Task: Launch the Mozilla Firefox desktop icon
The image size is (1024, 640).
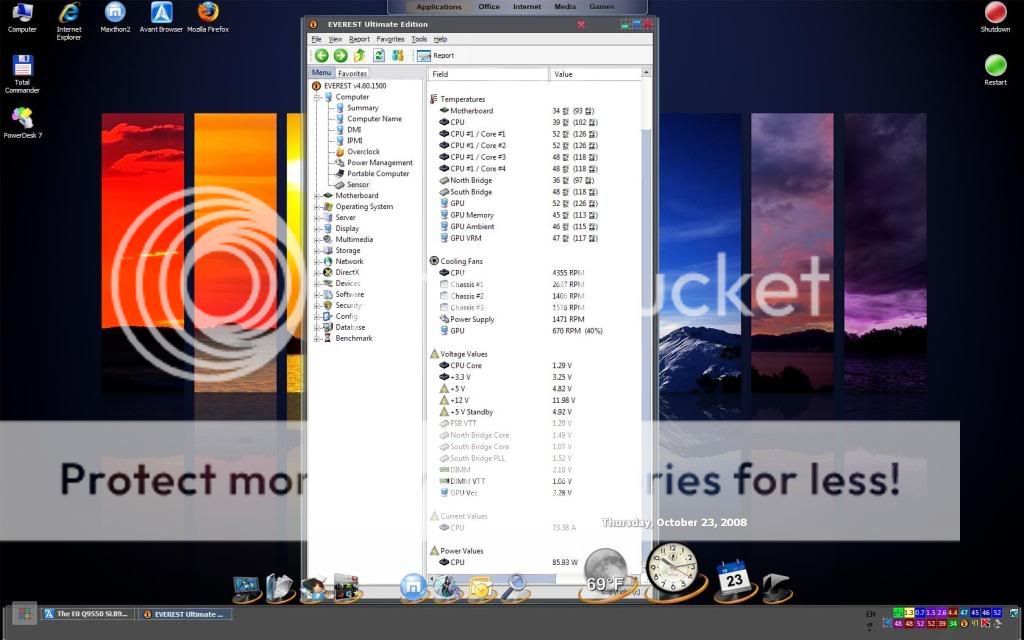Action: pos(208,17)
